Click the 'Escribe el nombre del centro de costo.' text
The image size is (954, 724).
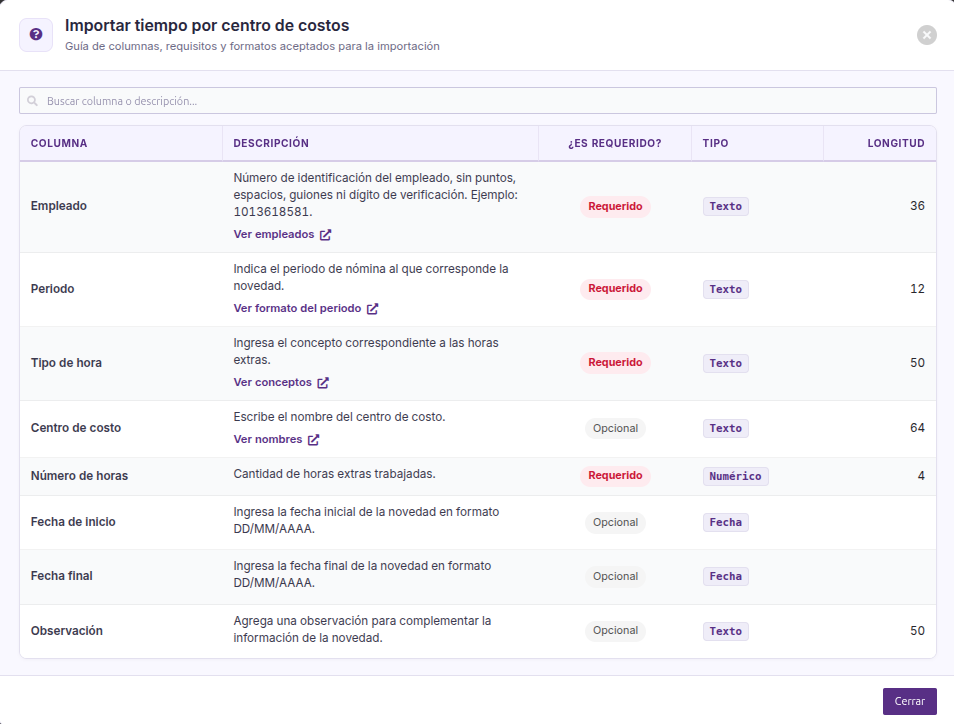(339, 417)
